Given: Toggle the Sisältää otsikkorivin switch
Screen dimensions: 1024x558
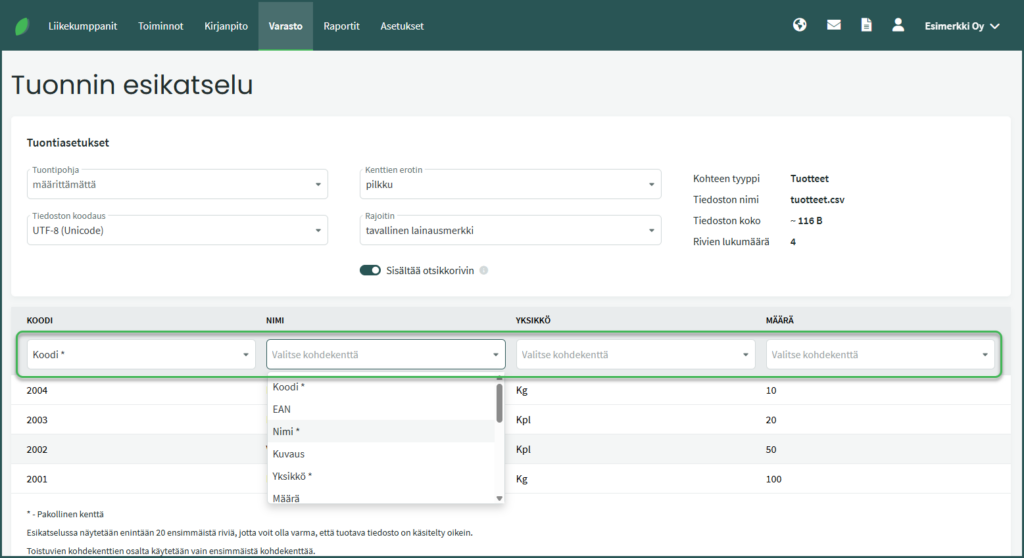Looking at the screenshot, I should point(370,271).
